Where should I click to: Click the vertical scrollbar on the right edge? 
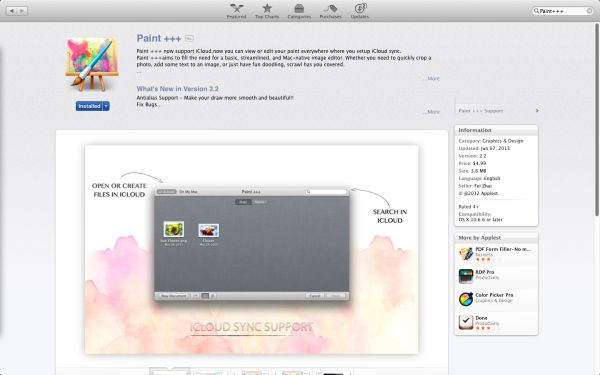point(597,119)
